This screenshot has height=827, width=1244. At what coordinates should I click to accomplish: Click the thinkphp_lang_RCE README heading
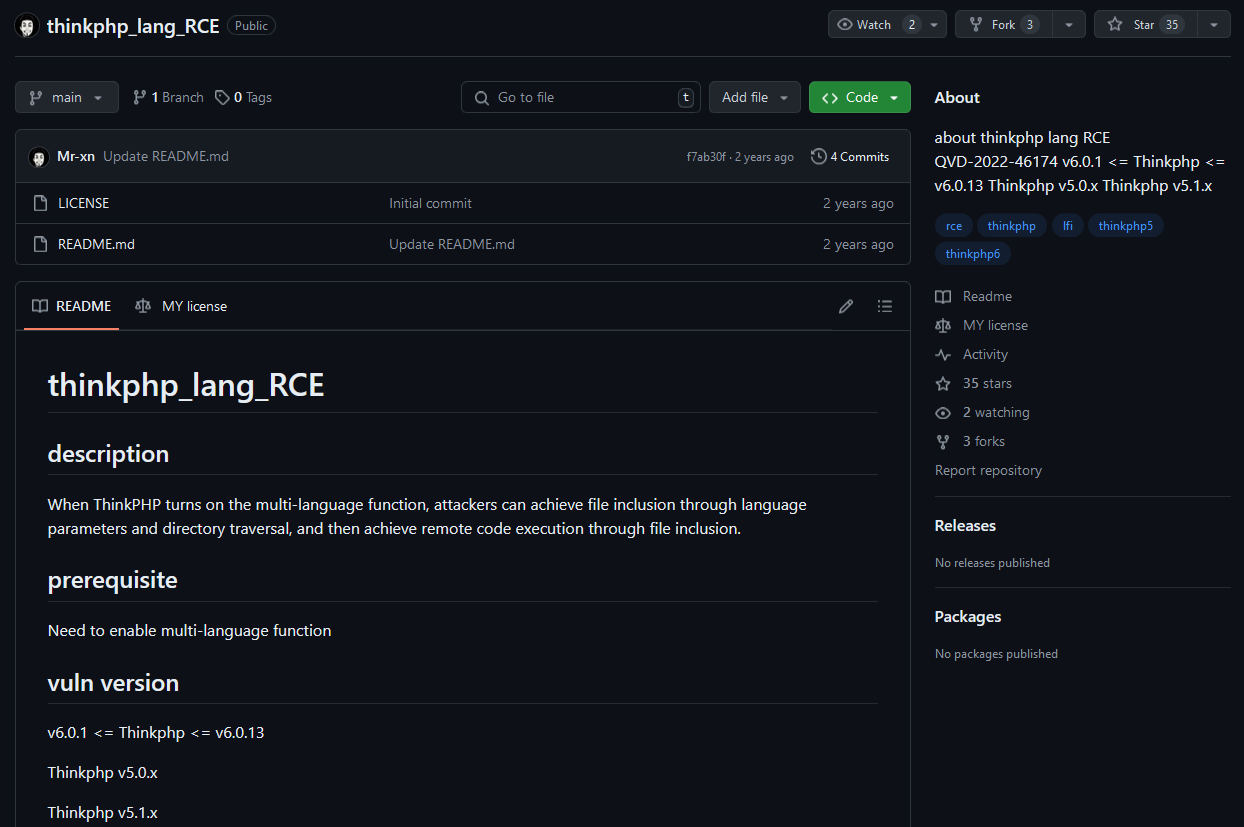186,385
